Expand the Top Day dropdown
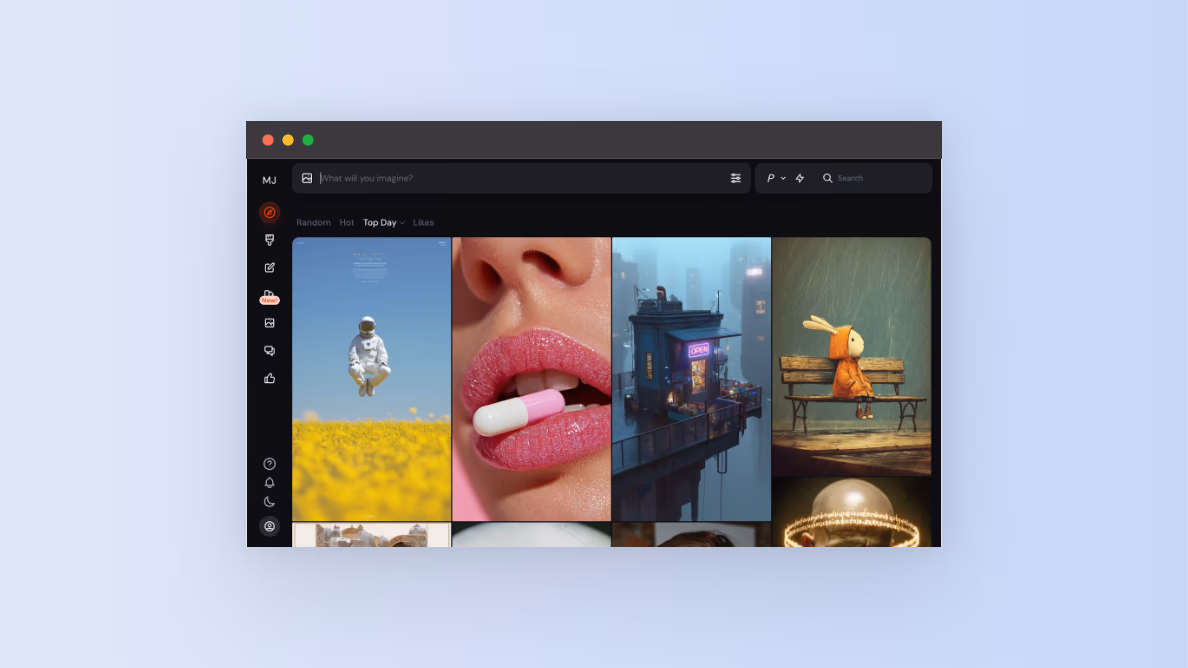Screen dimensions: 1188x668 click(383, 223)
